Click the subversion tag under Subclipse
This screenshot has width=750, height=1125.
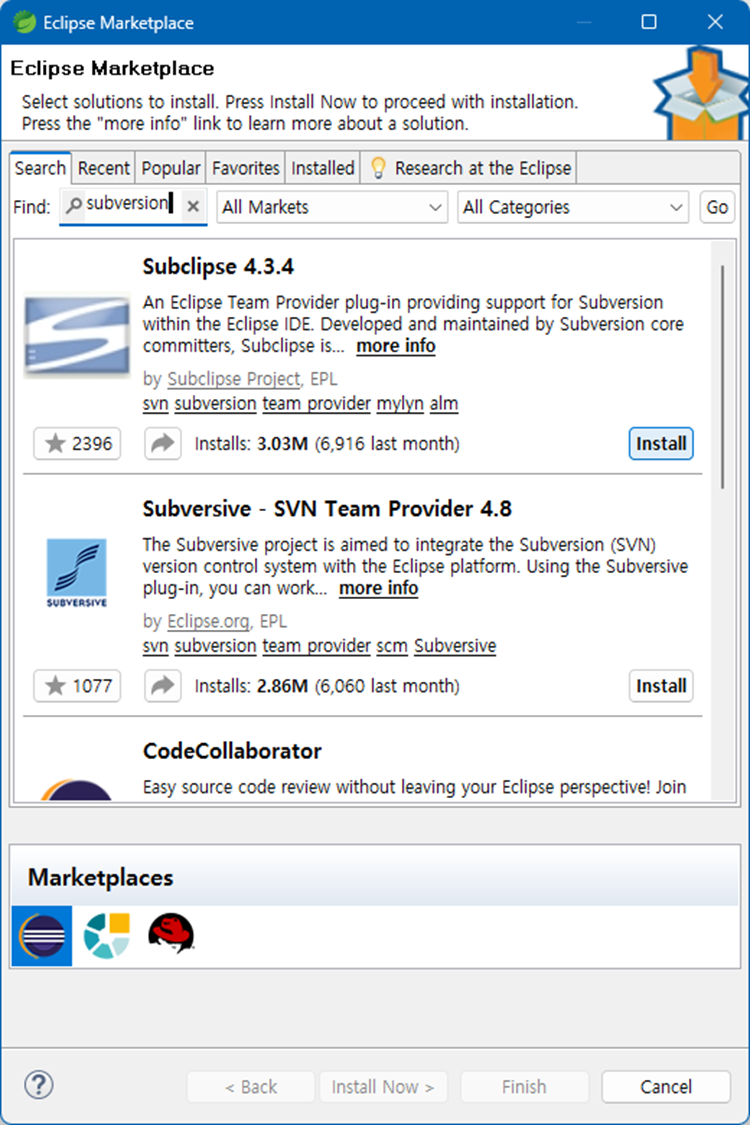tap(215, 404)
